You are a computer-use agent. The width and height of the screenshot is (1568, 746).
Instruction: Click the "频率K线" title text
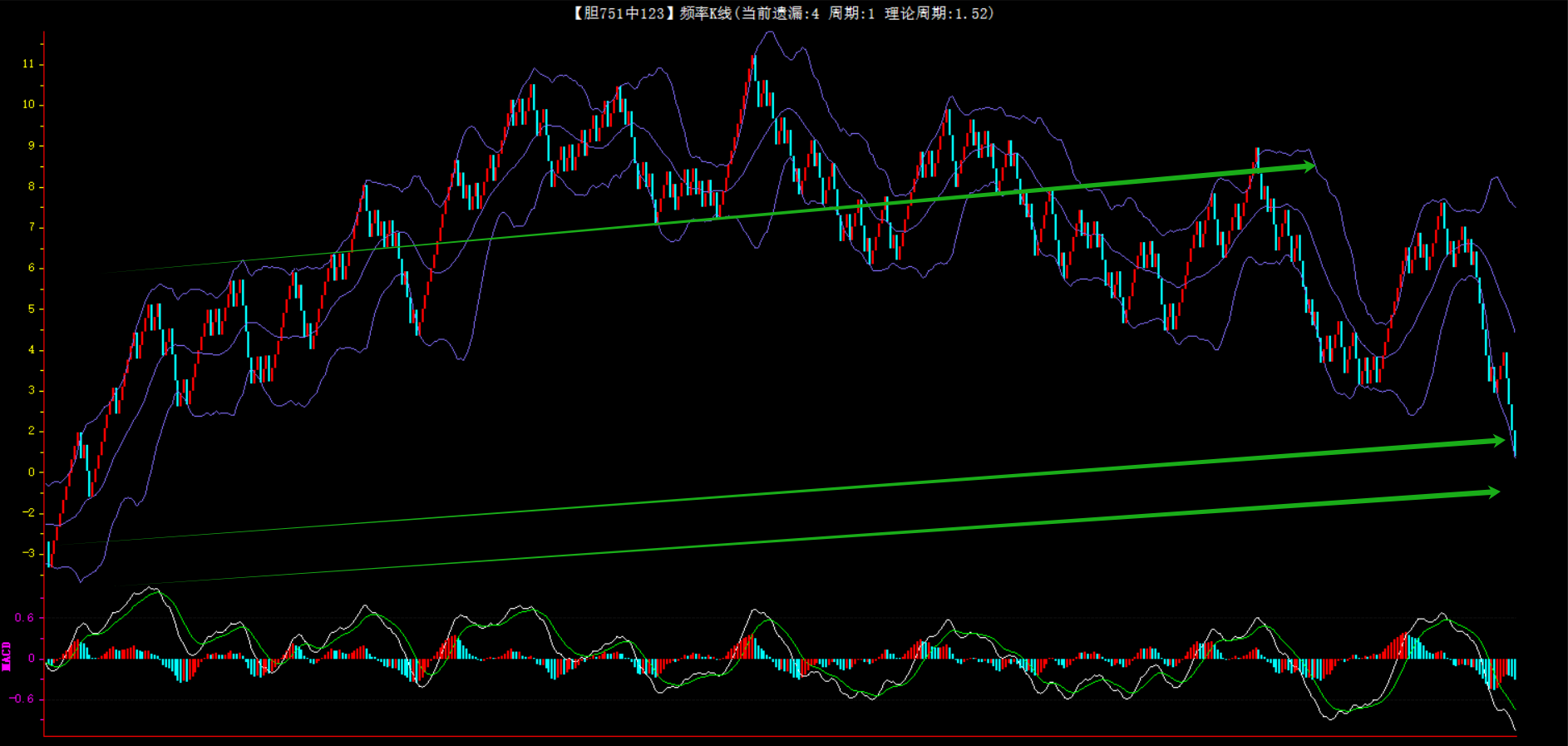click(x=705, y=13)
